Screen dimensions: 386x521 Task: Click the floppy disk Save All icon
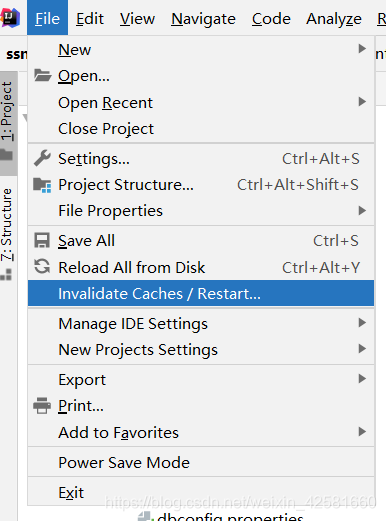coord(42,240)
